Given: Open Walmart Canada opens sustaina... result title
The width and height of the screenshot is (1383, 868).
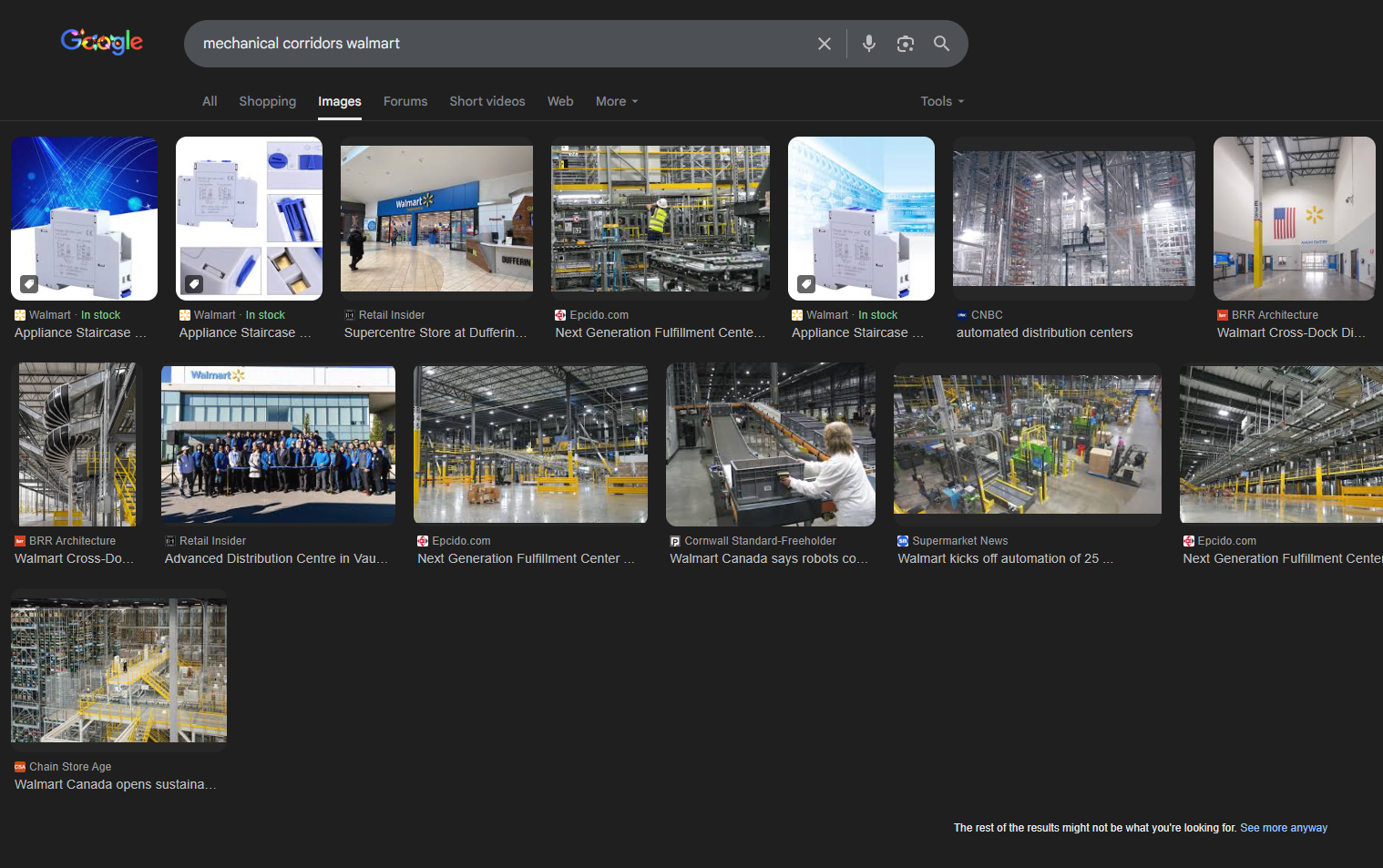Looking at the screenshot, I should (116, 784).
